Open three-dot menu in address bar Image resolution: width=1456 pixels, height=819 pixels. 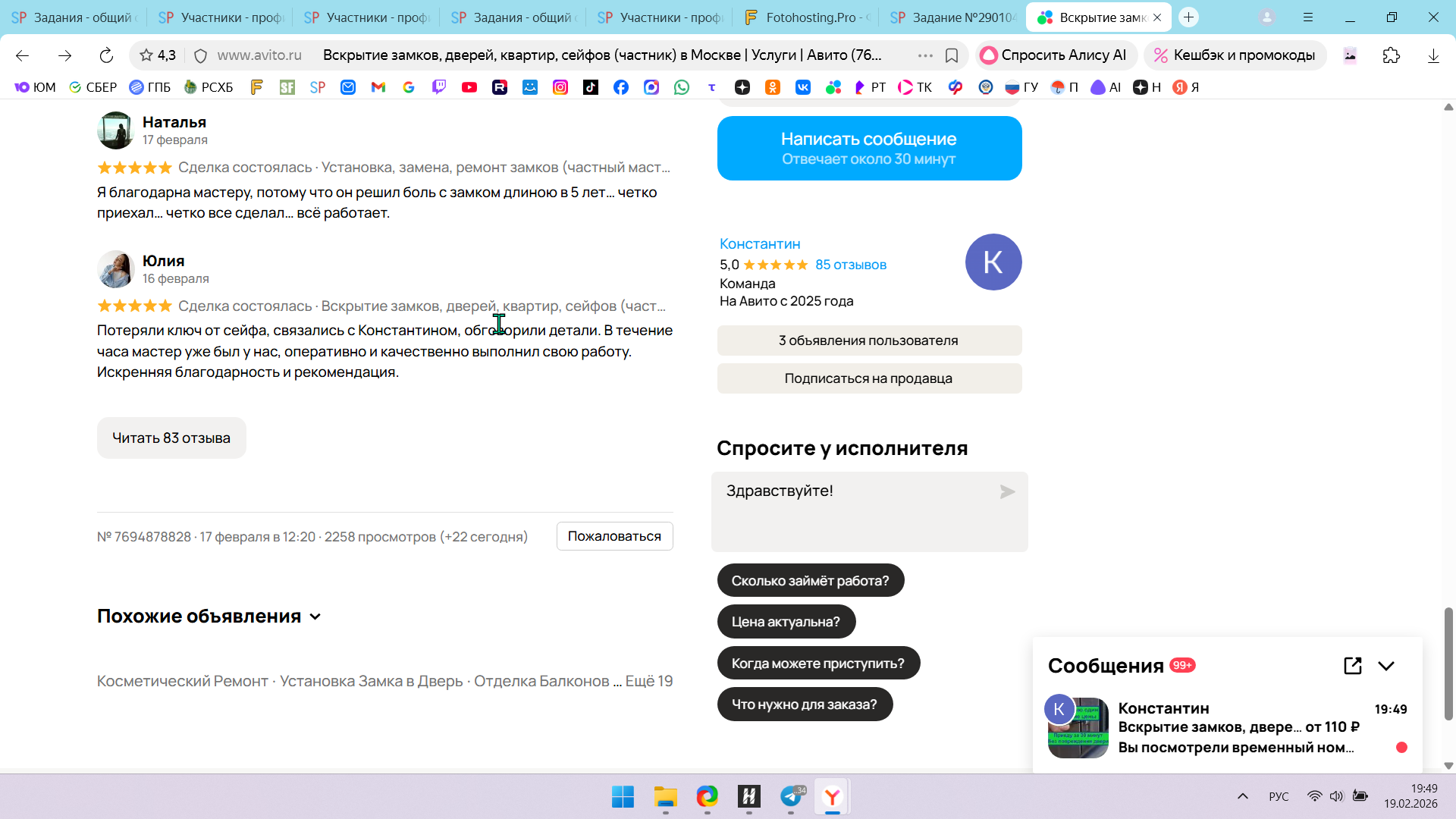925,55
